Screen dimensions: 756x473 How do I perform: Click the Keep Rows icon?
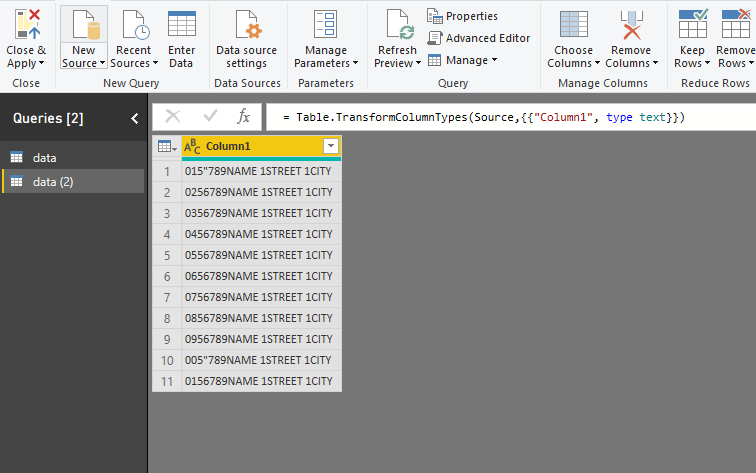693,23
